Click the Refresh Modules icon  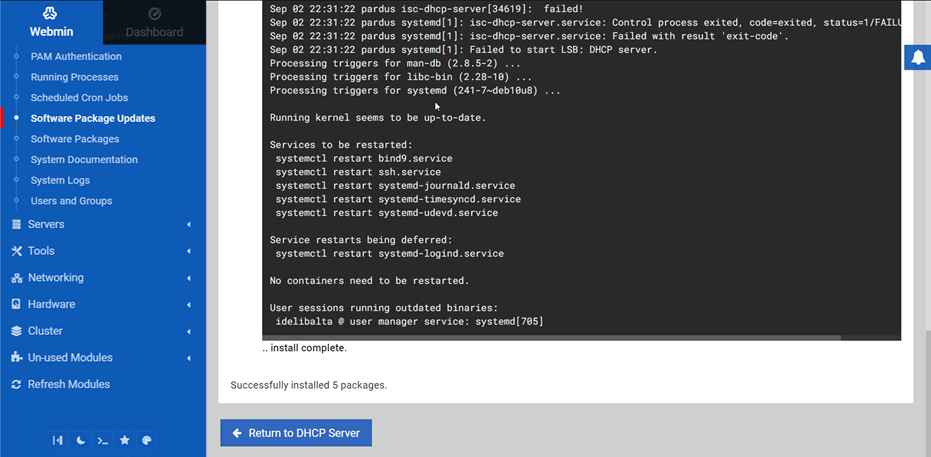(17, 384)
